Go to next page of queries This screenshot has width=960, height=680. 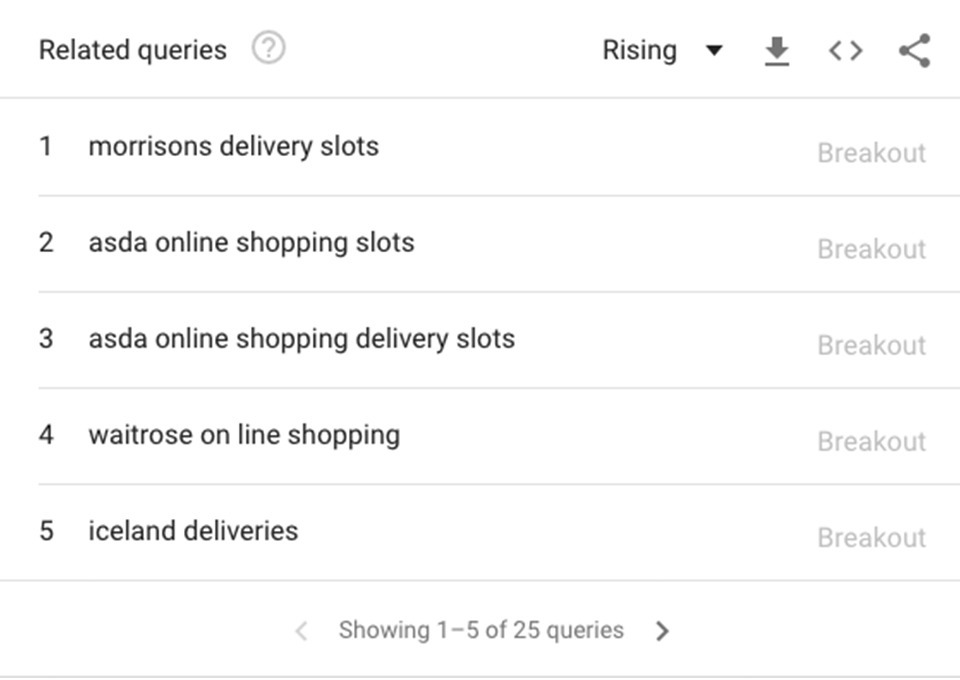(662, 630)
